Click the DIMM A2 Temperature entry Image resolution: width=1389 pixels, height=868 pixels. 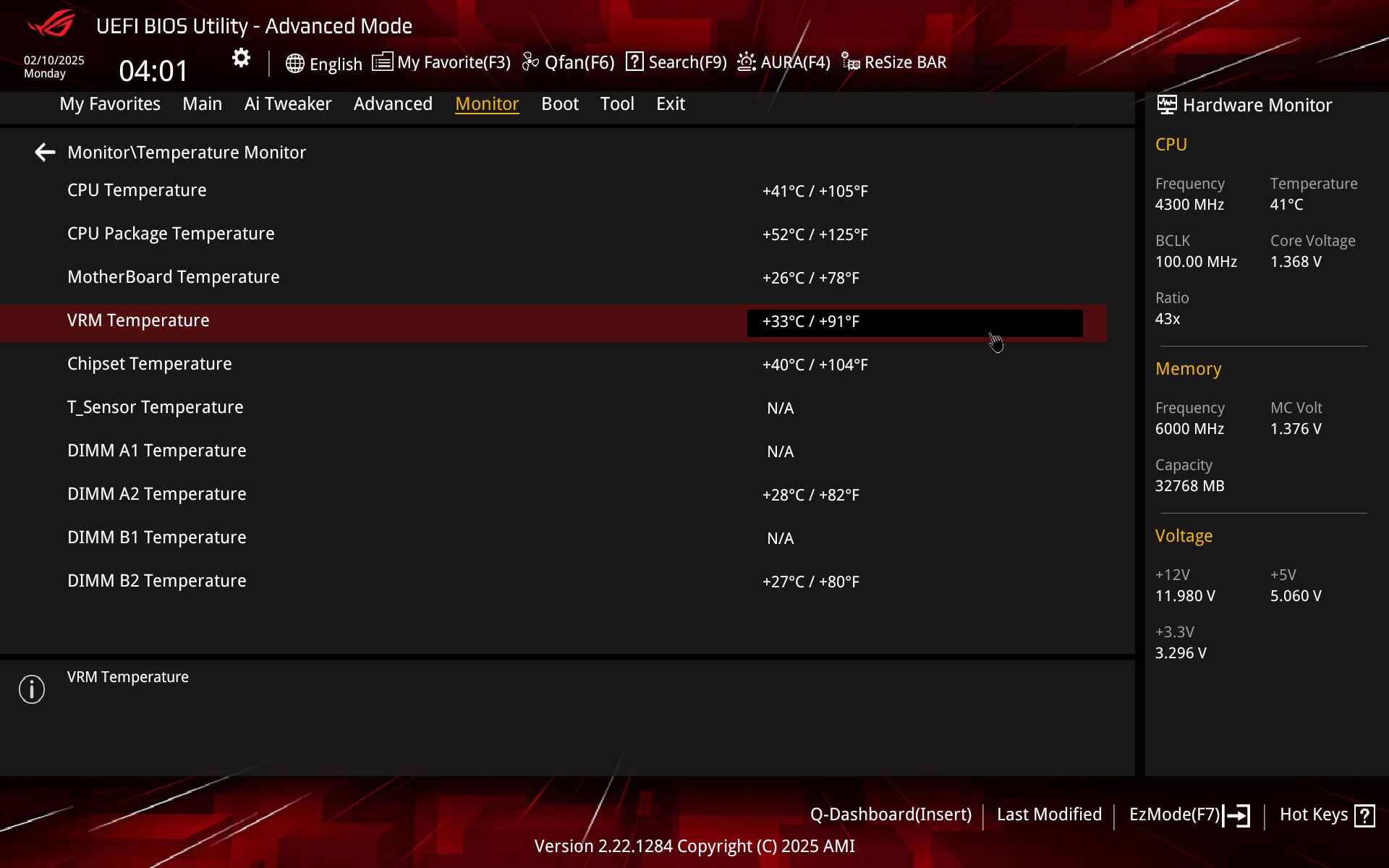click(x=157, y=495)
